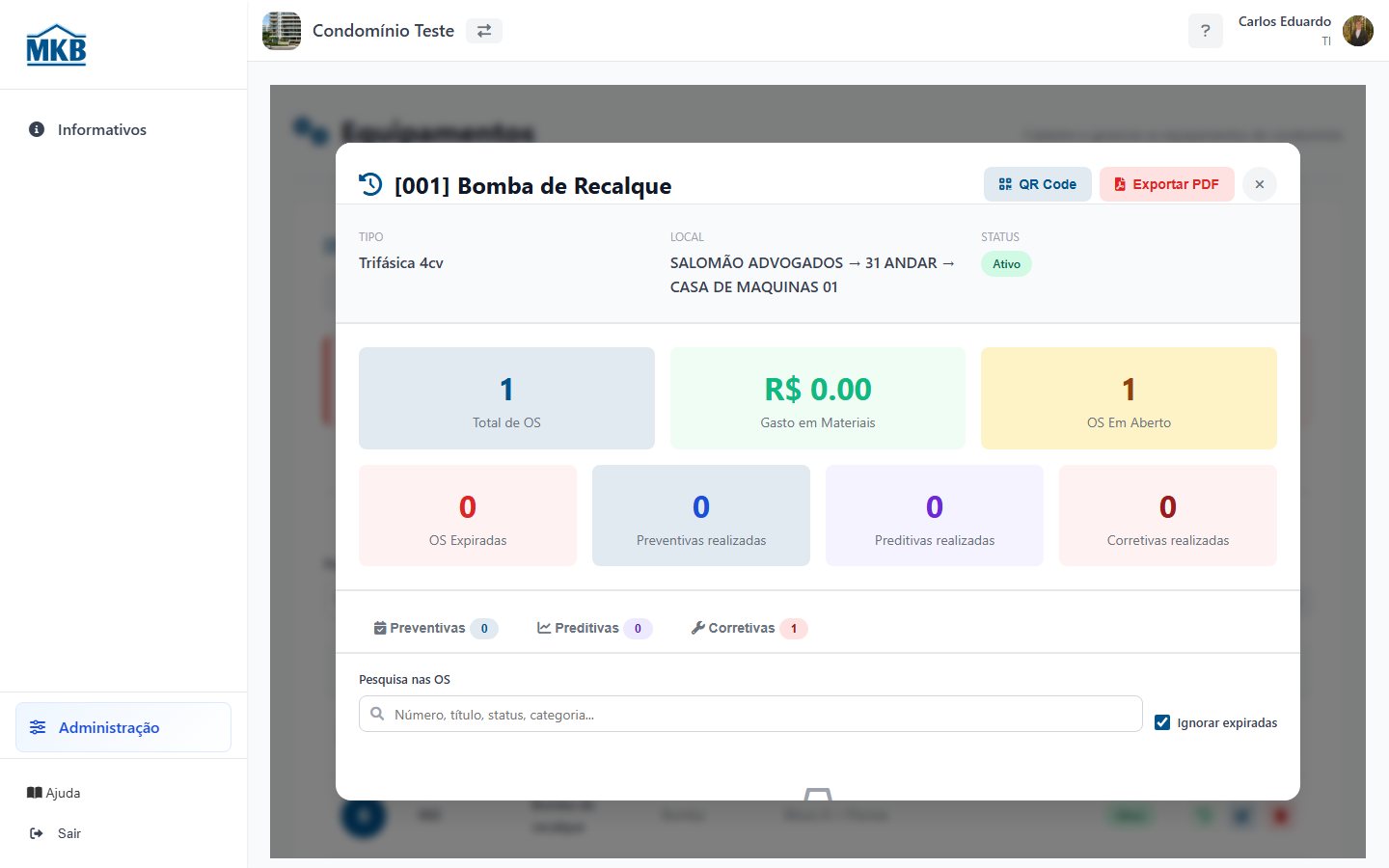This screenshot has height=868, width=1389.
Task: Click the Total de OS card
Action: (506, 398)
